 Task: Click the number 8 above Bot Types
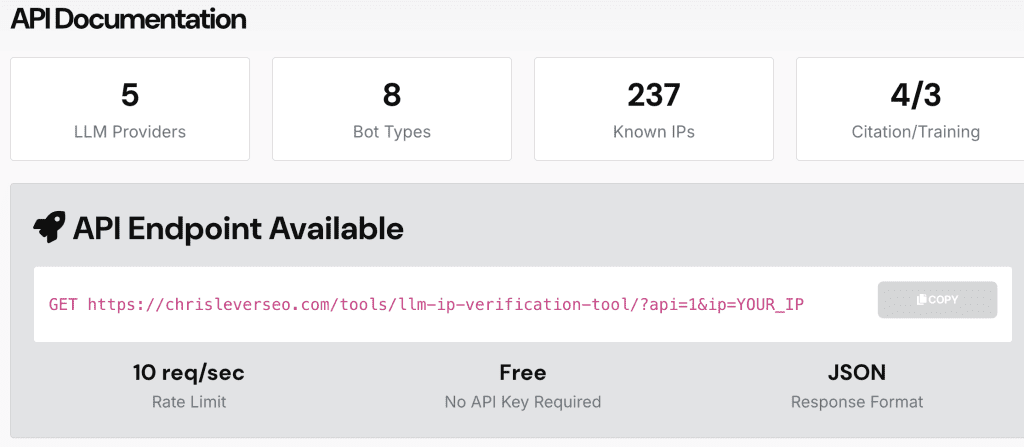[392, 95]
